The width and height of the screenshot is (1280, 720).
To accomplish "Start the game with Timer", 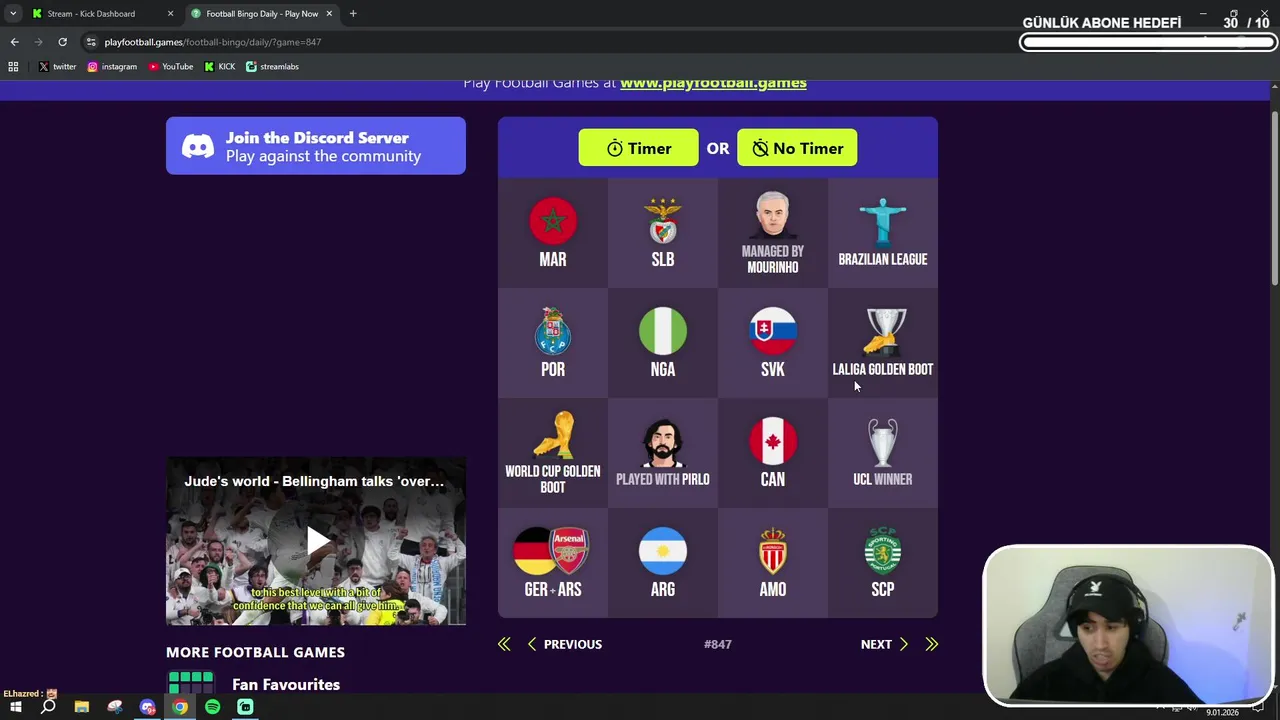I will [638, 148].
